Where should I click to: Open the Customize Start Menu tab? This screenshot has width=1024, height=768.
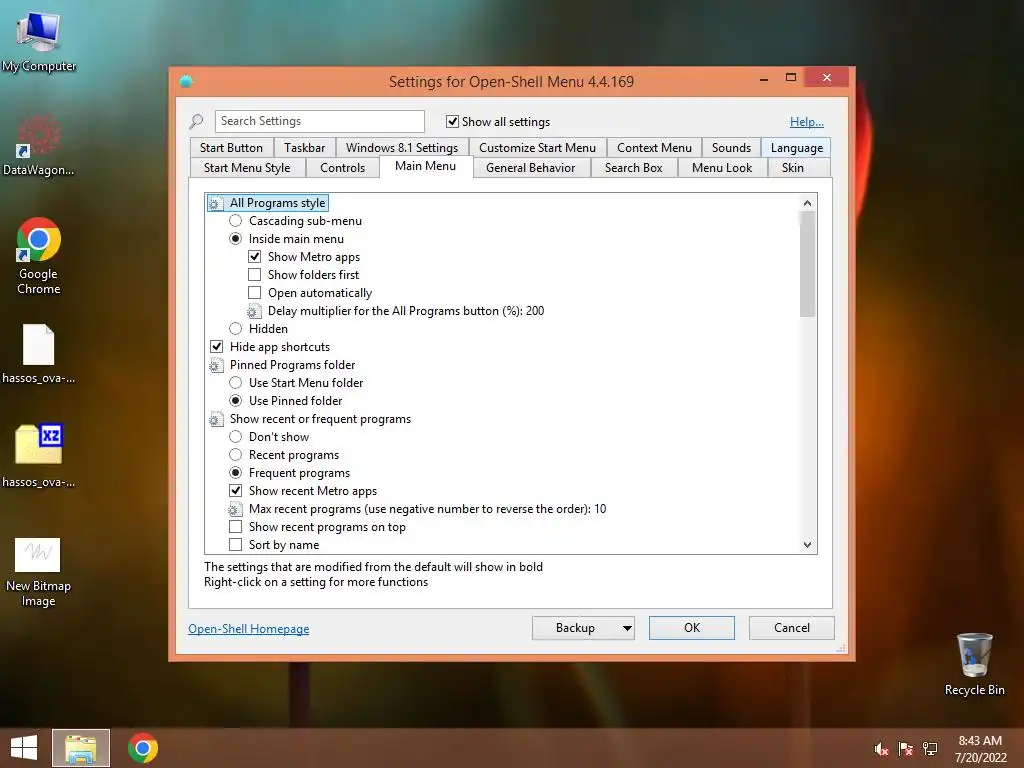[537, 148]
